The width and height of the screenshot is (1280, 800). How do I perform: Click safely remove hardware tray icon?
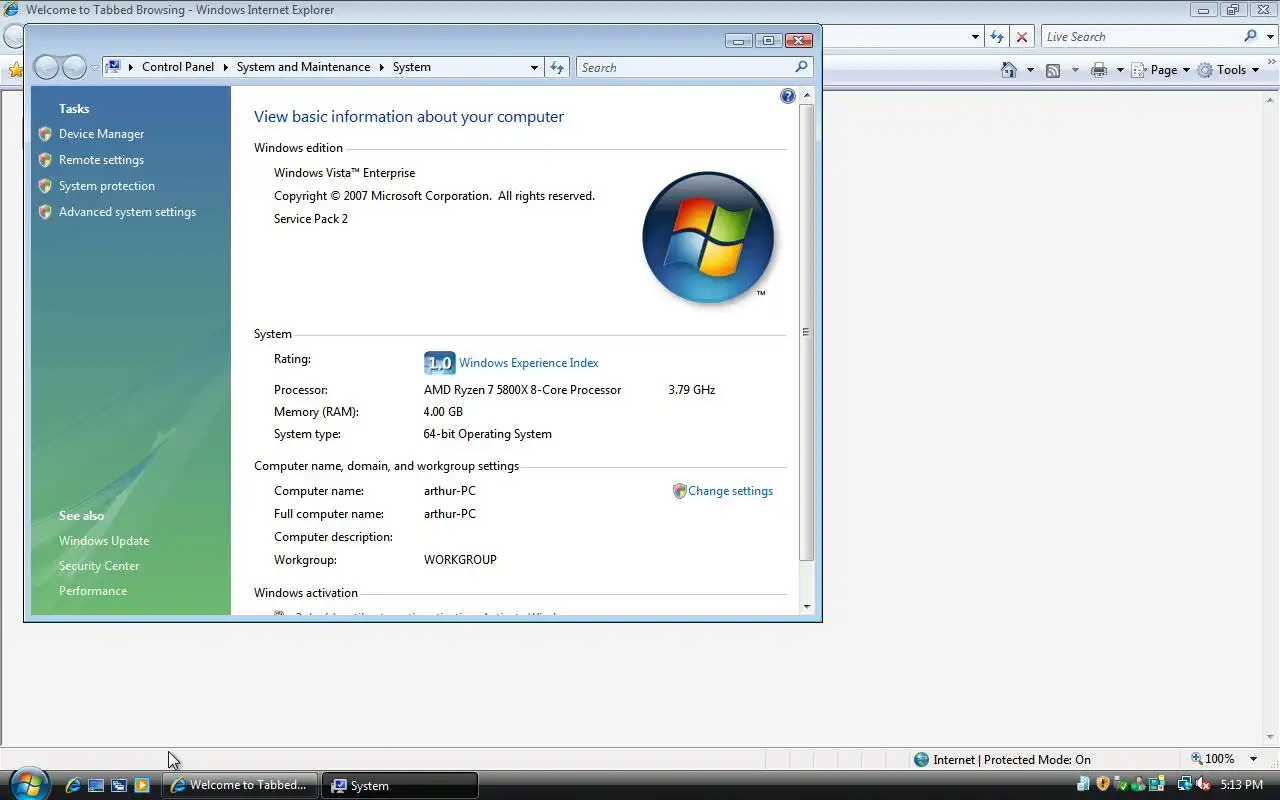[1120, 784]
